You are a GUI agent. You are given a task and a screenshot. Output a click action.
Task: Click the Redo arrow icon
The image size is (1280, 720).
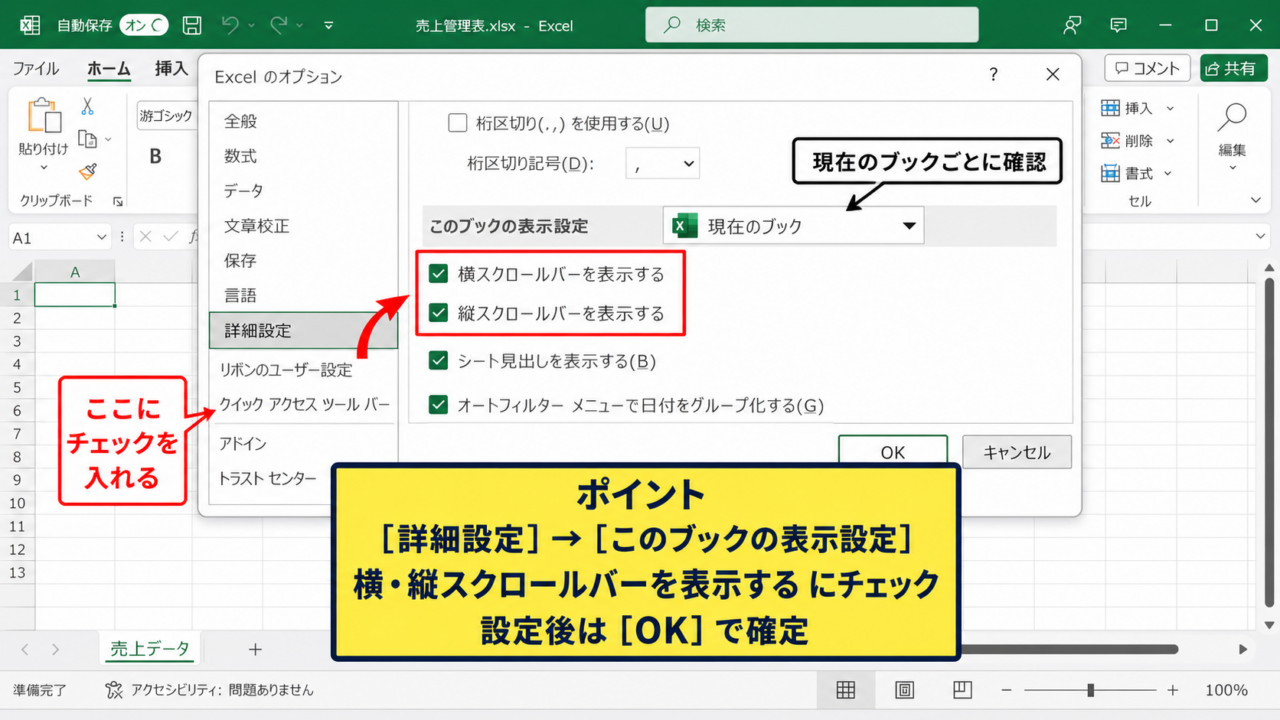(x=279, y=25)
